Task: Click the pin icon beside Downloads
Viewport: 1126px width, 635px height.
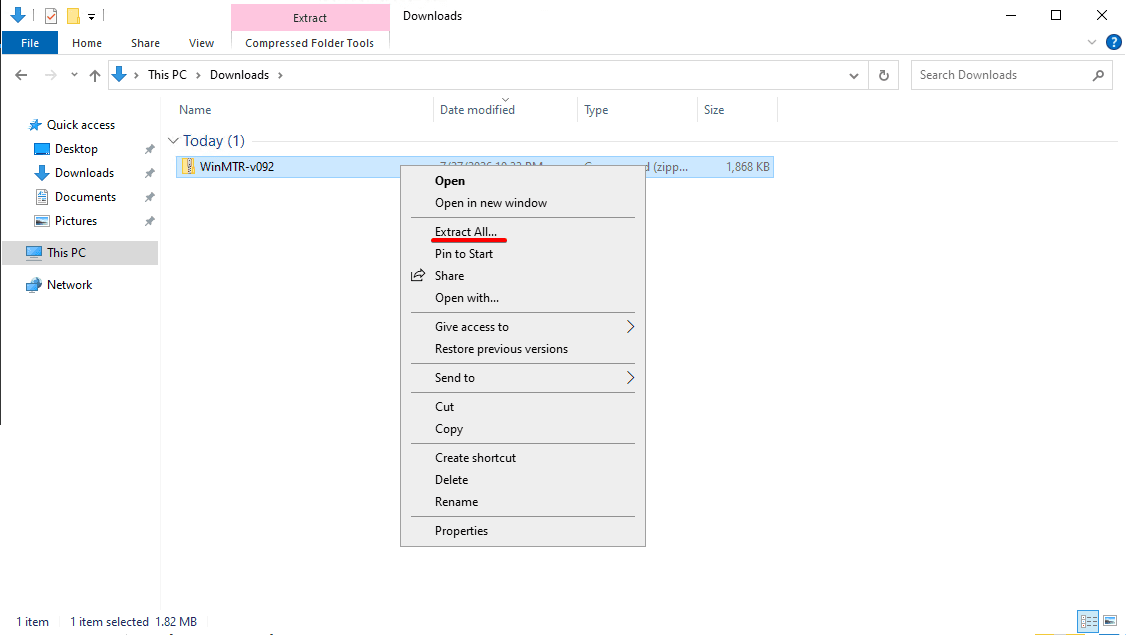Action: [149, 173]
